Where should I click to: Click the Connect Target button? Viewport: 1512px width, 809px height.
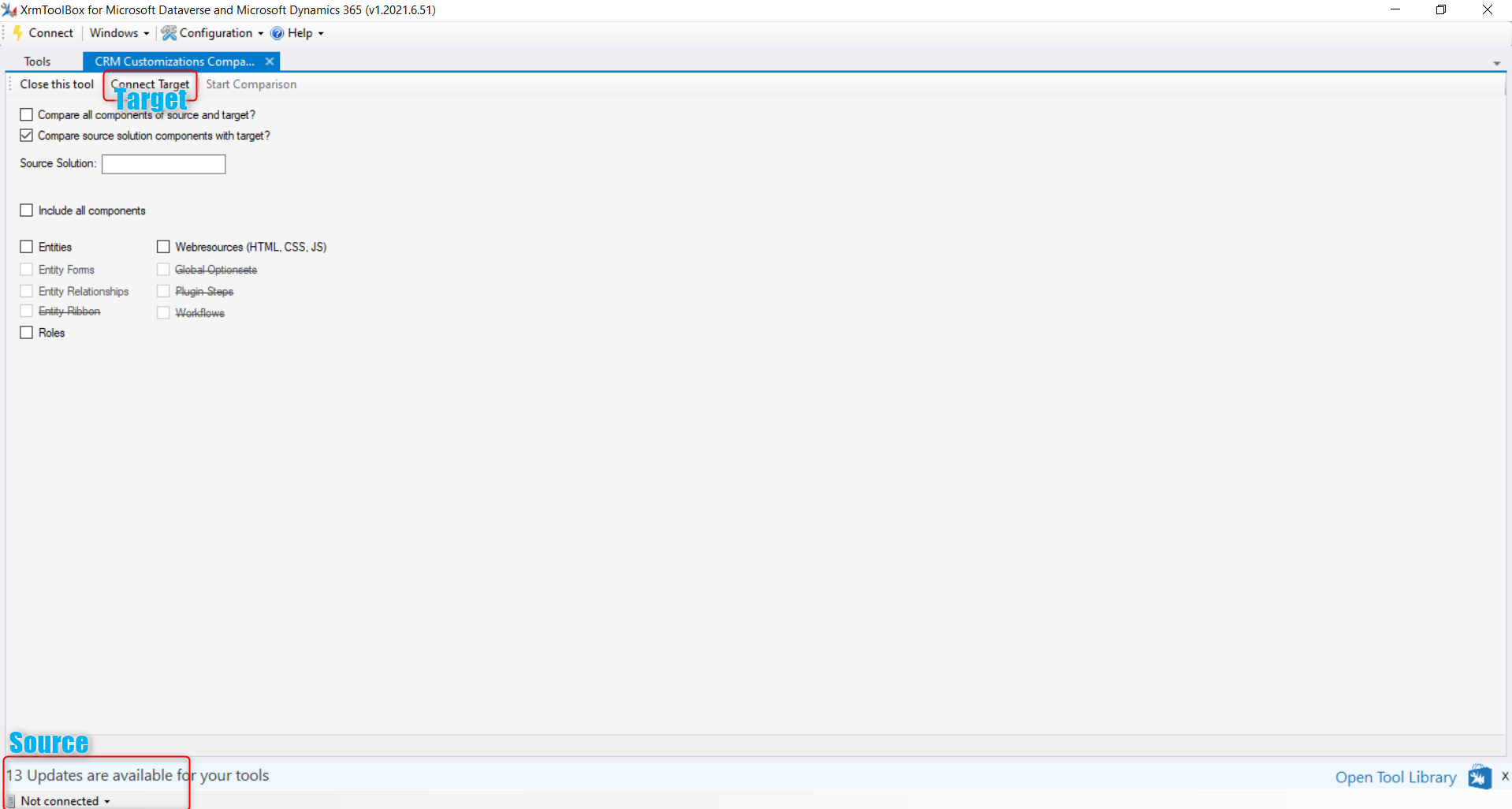click(x=150, y=84)
